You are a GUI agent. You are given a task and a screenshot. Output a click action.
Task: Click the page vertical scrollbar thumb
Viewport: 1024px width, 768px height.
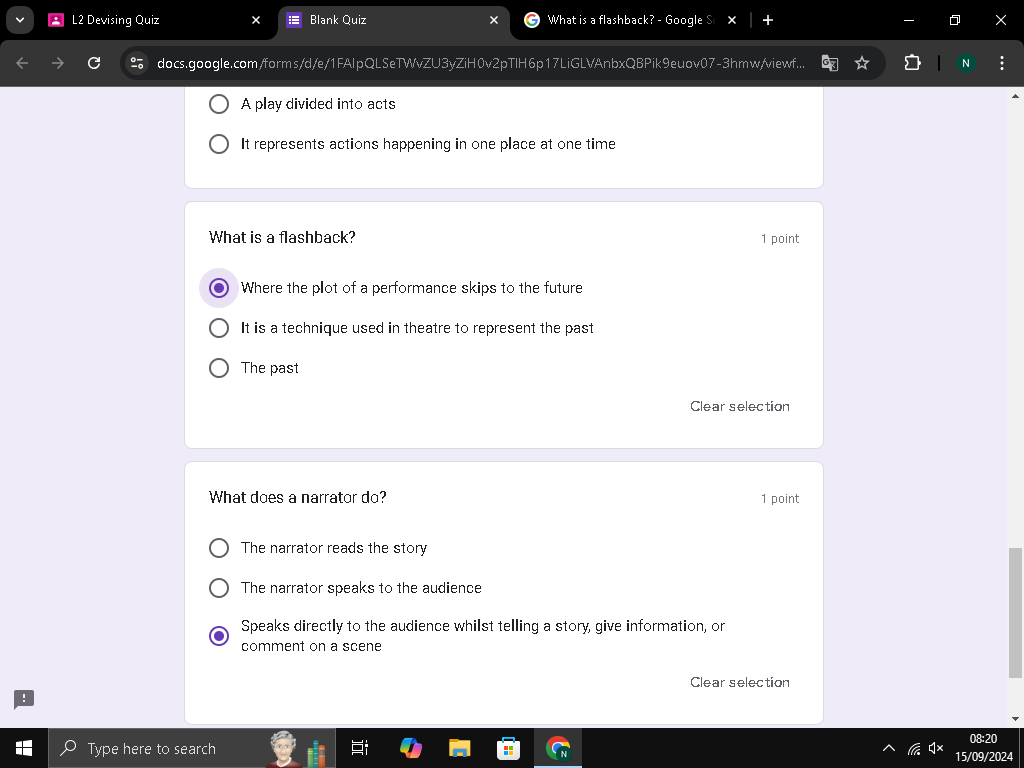pos(1014,613)
